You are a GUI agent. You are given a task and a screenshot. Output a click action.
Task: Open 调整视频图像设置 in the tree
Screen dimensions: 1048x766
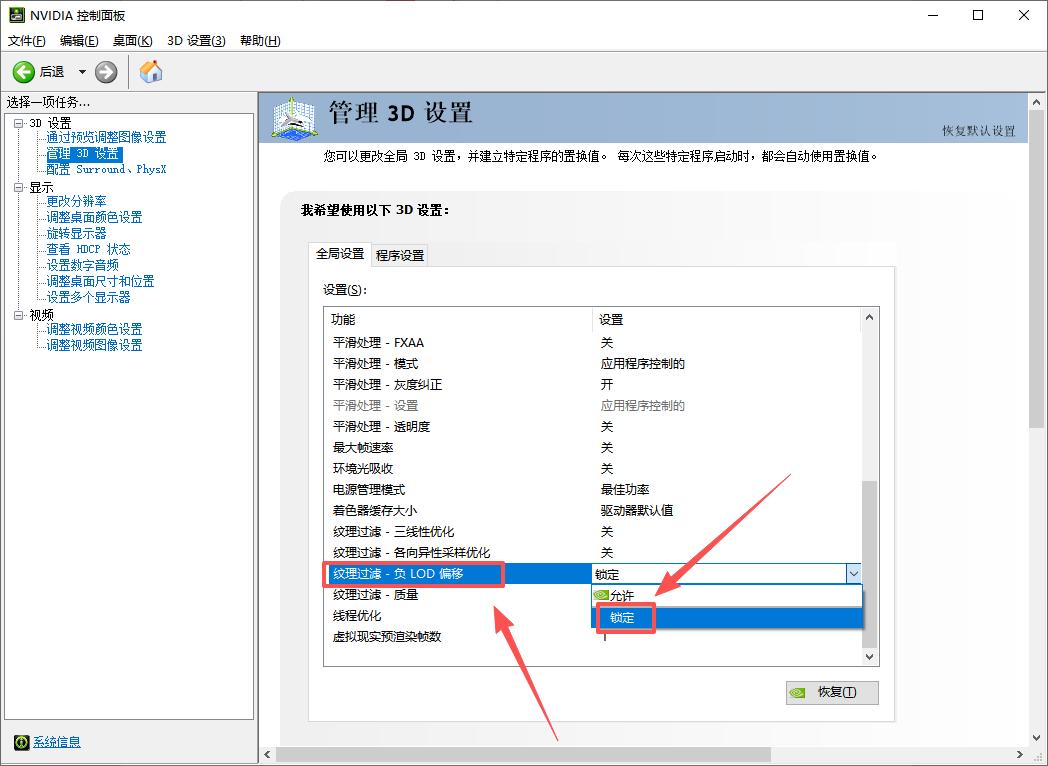point(94,345)
